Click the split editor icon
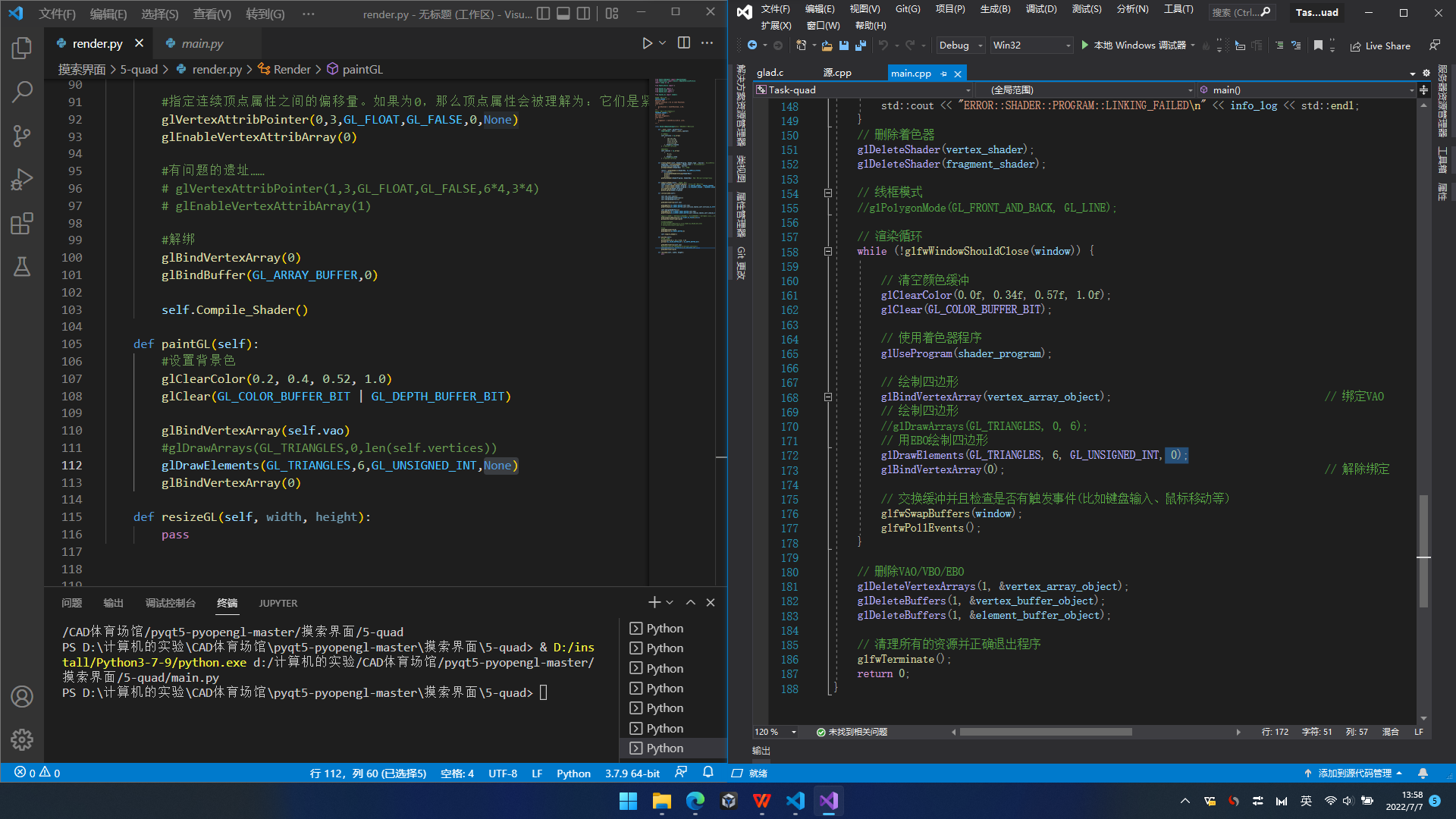The width and height of the screenshot is (1456, 819). coord(684,43)
